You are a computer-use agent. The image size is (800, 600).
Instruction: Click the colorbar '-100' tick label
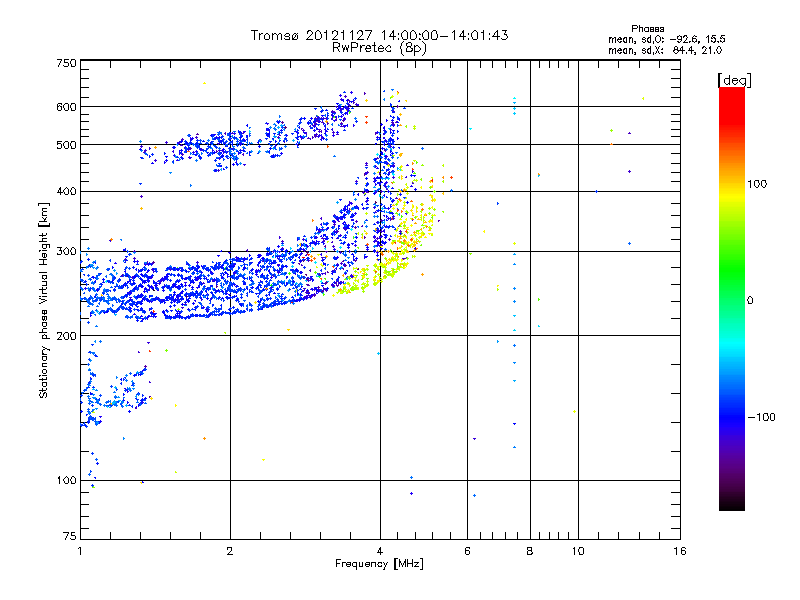coord(761,417)
